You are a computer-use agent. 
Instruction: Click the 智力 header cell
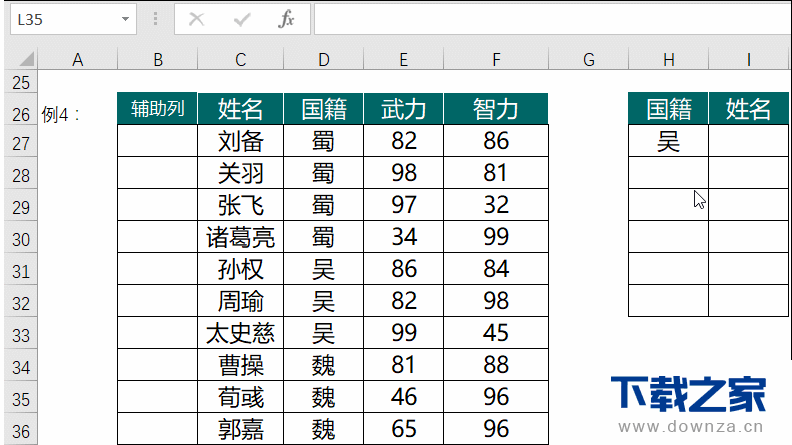(496, 109)
